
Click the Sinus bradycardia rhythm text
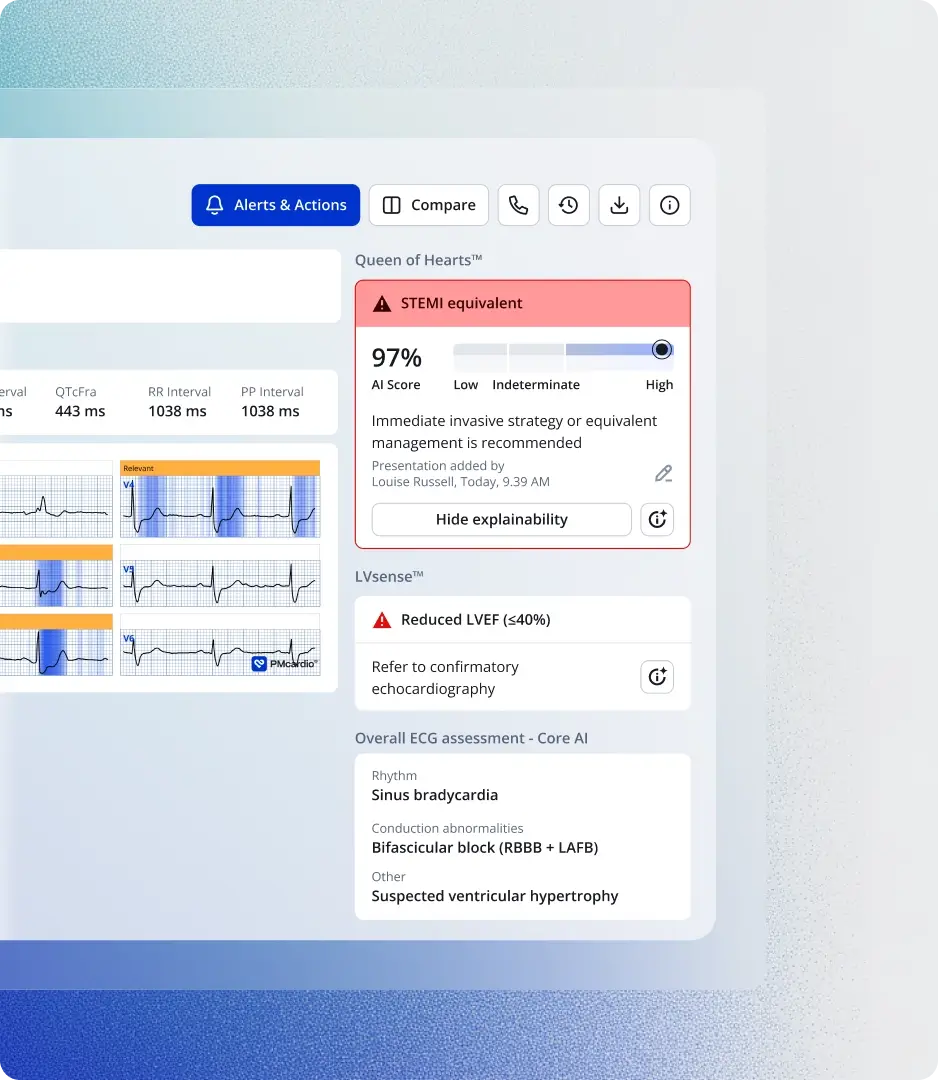(x=435, y=795)
